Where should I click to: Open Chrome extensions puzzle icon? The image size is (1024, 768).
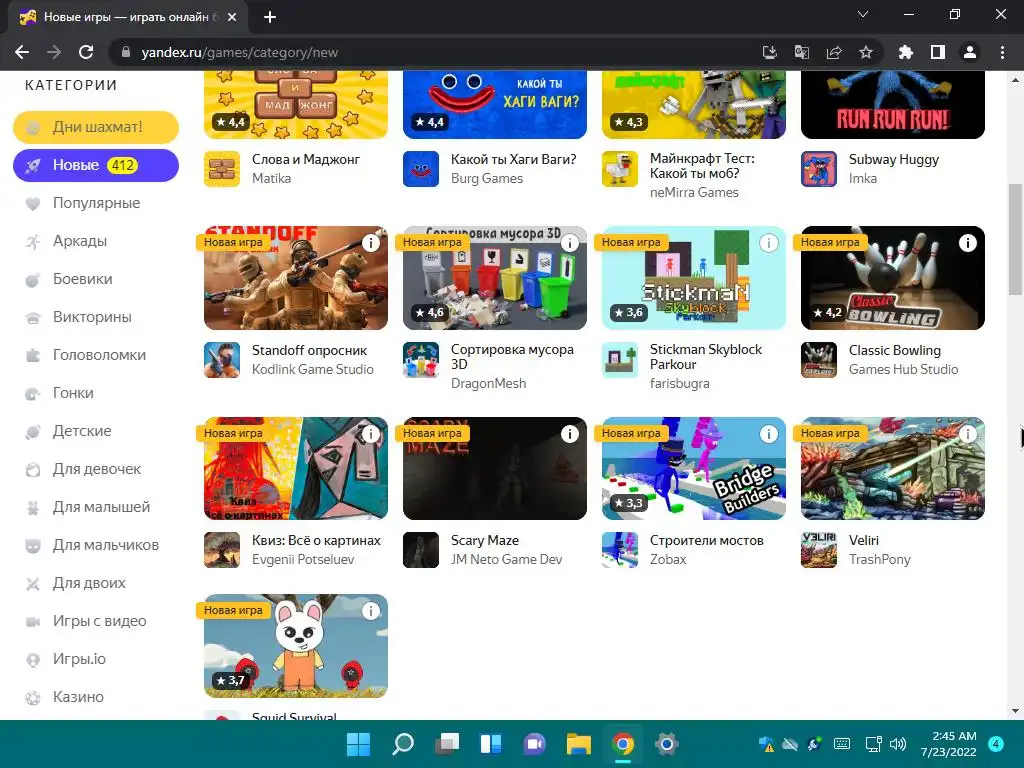(x=905, y=52)
